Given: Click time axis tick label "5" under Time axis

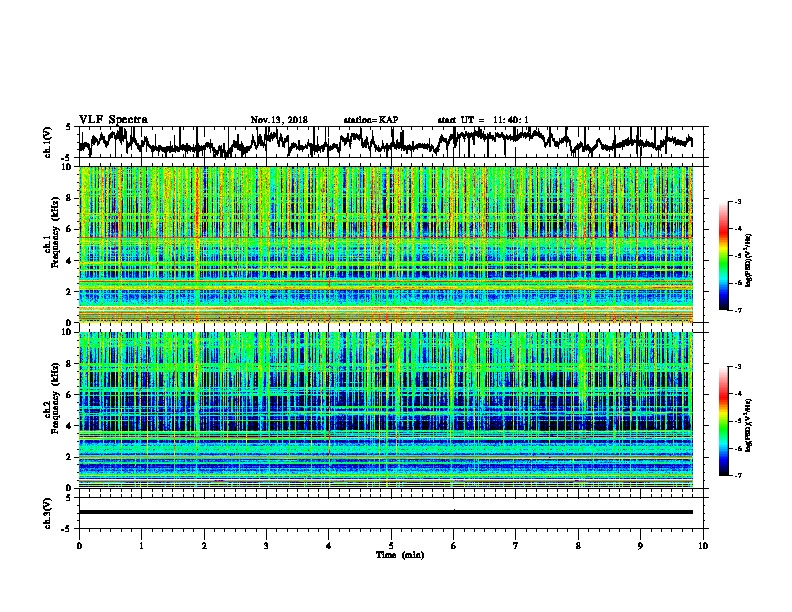Looking at the screenshot, I should pos(391,546).
